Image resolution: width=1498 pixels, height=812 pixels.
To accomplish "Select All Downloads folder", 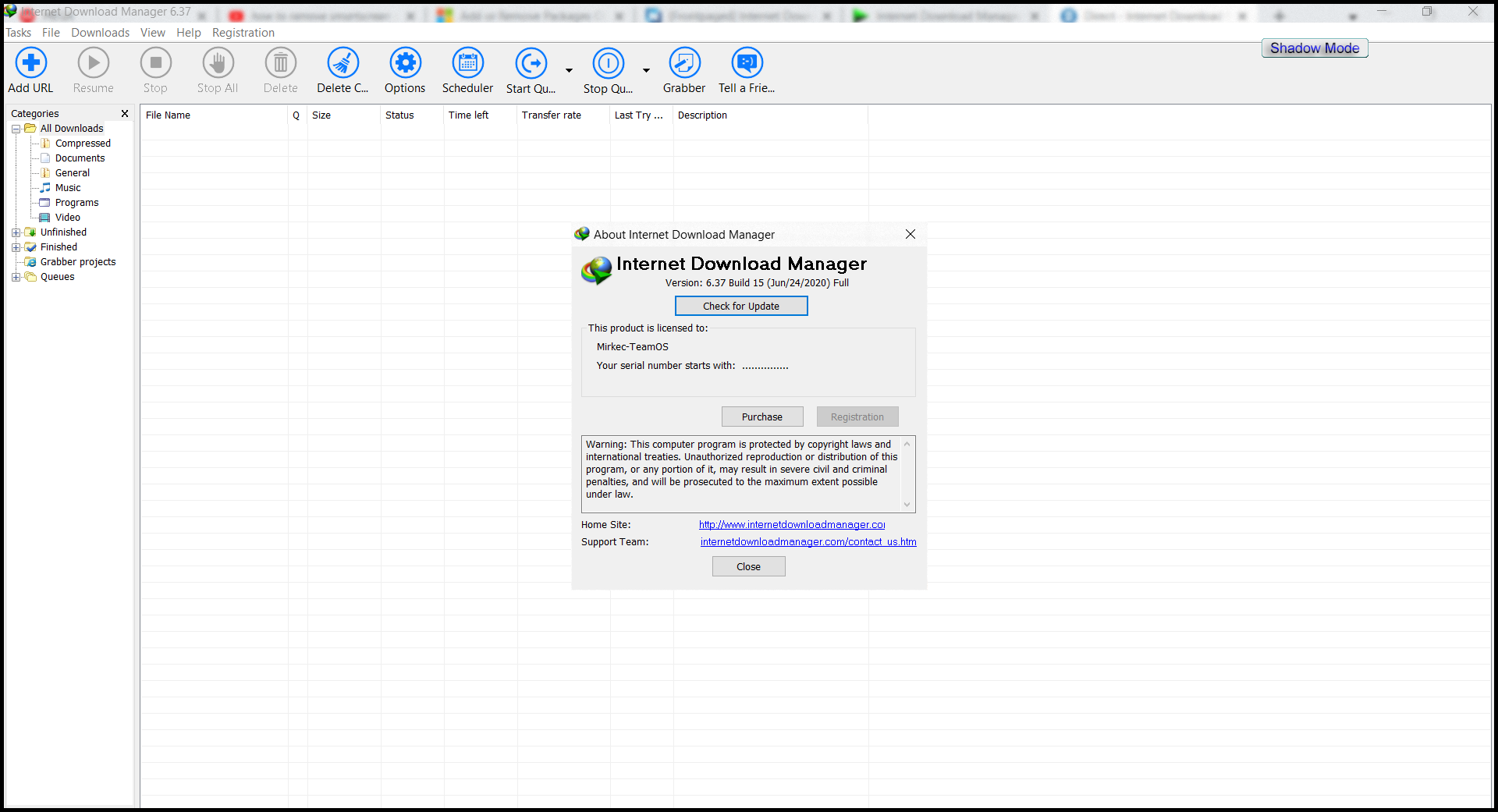I will click(72, 129).
